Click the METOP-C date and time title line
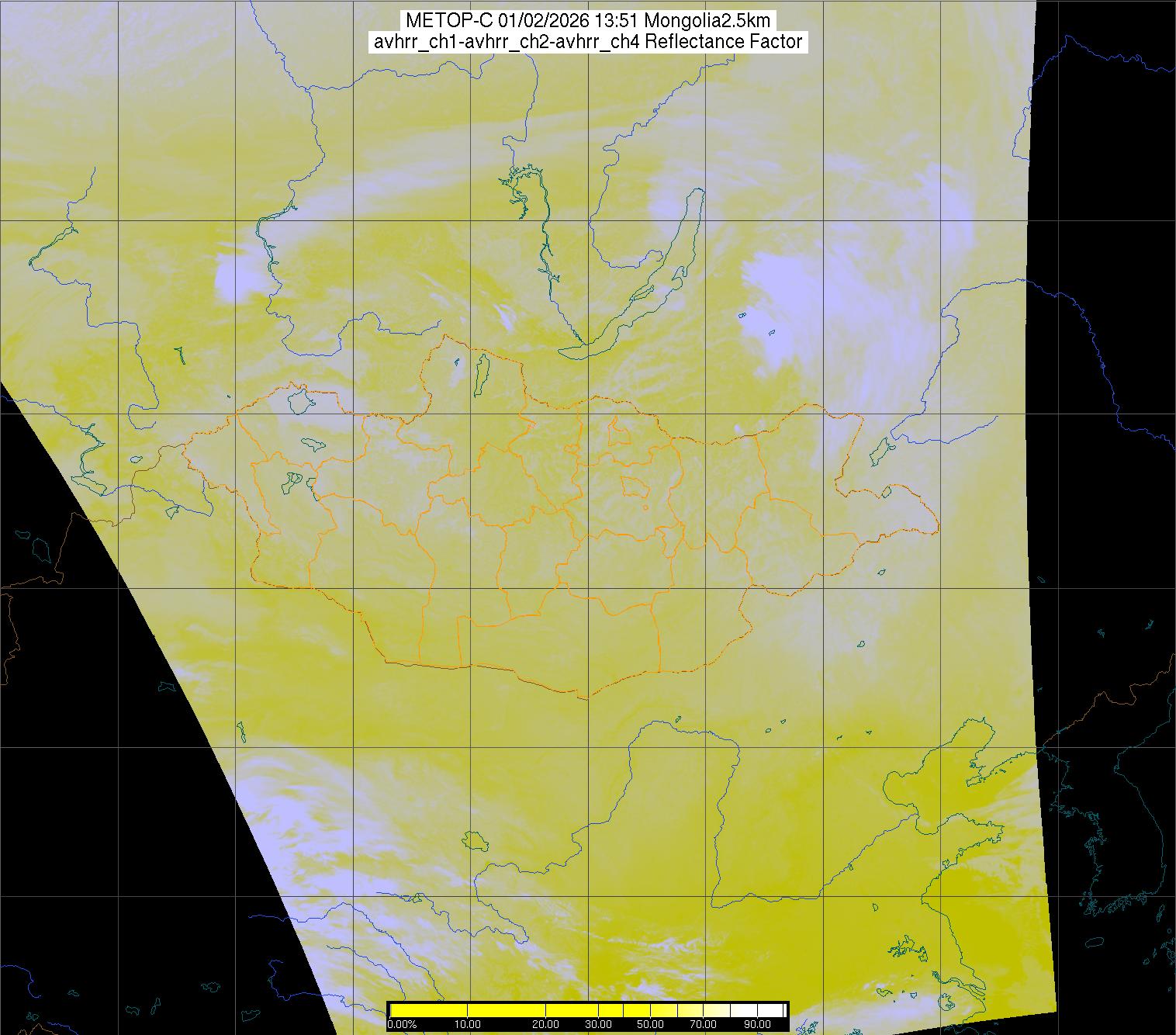This screenshot has width=1176, height=1035. (587, 21)
